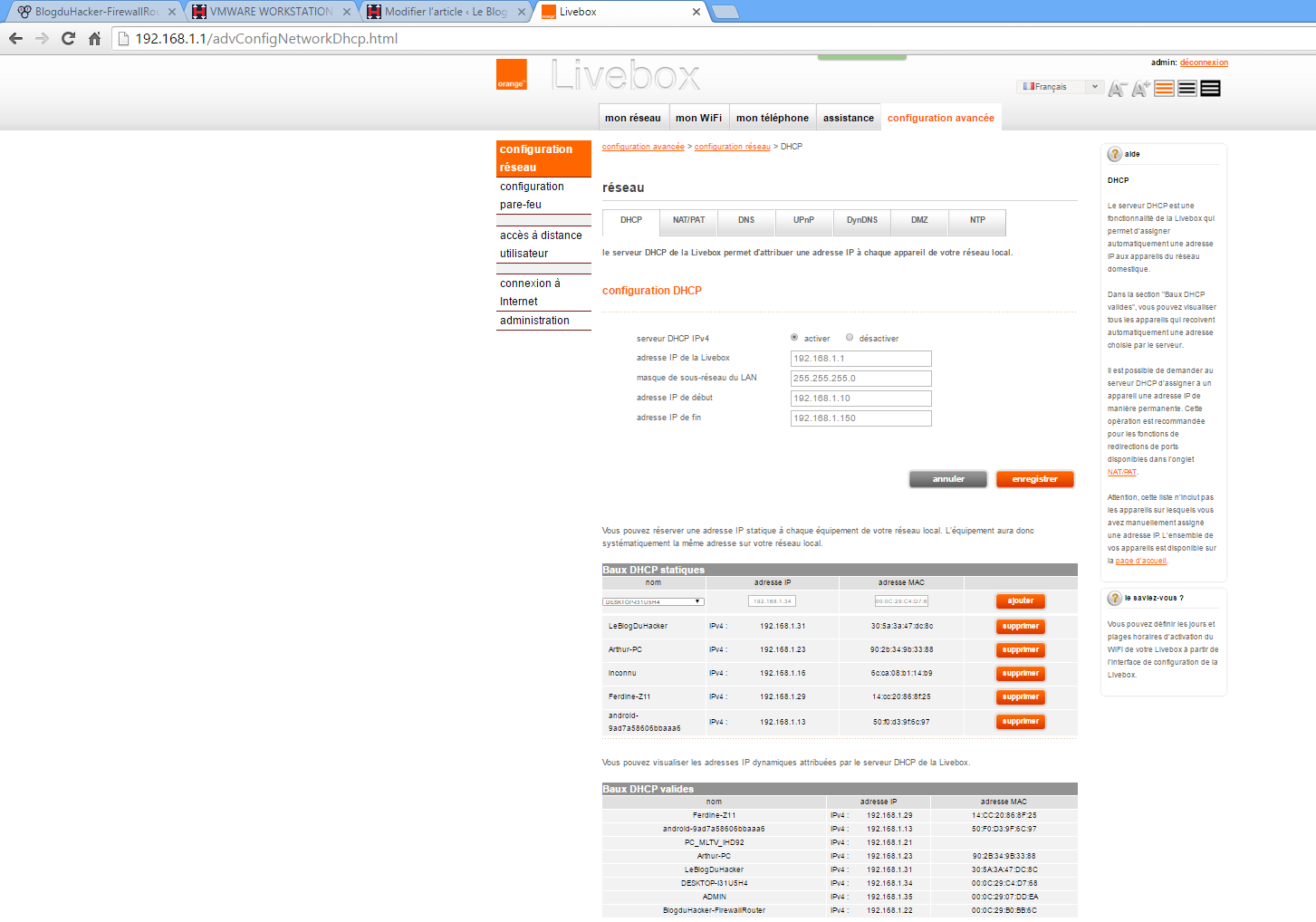Open configuration pare-feu in sidebar

(543, 196)
